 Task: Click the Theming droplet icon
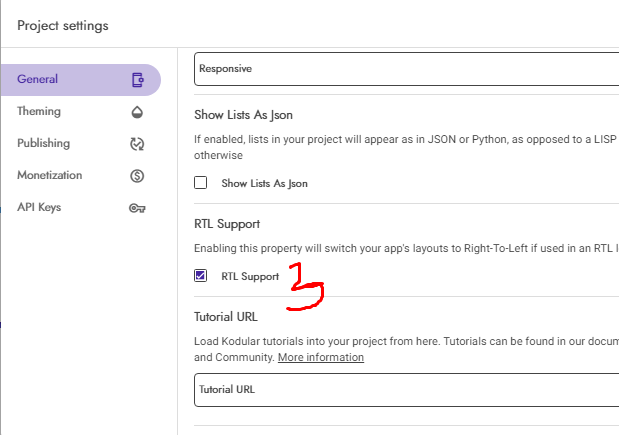click(x=138, y=112)
